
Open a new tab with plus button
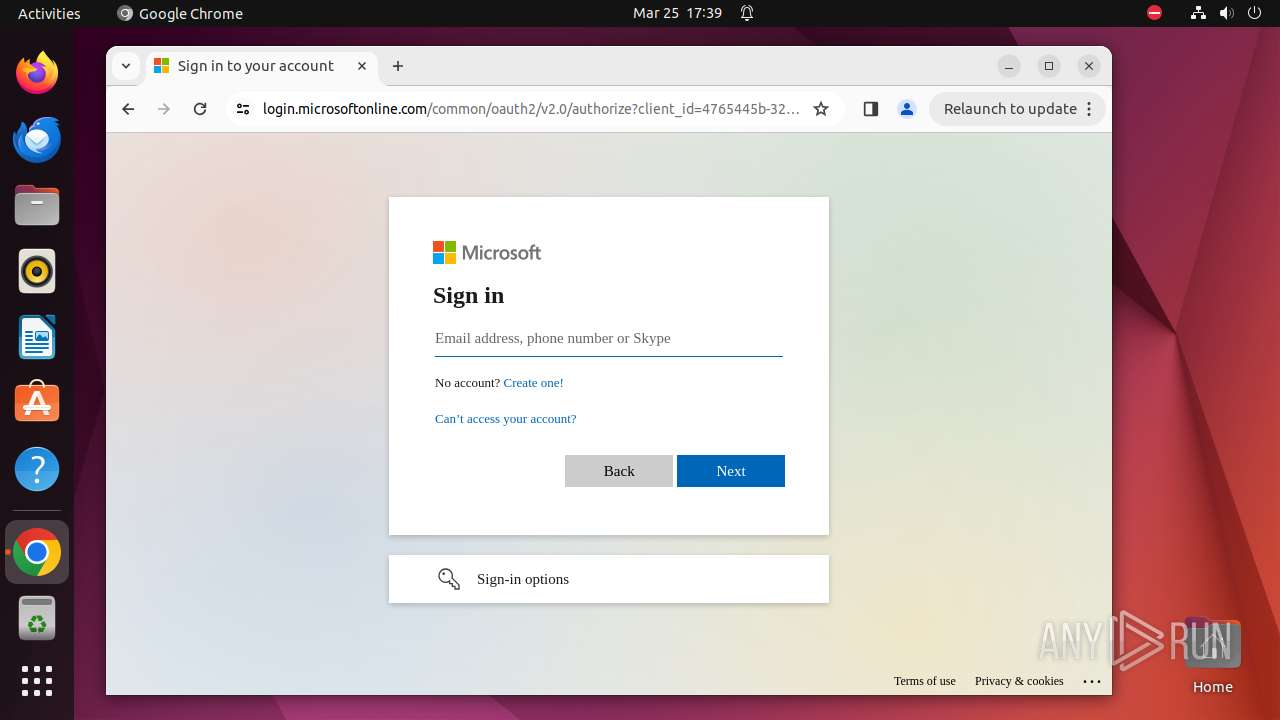click(398, 66)
